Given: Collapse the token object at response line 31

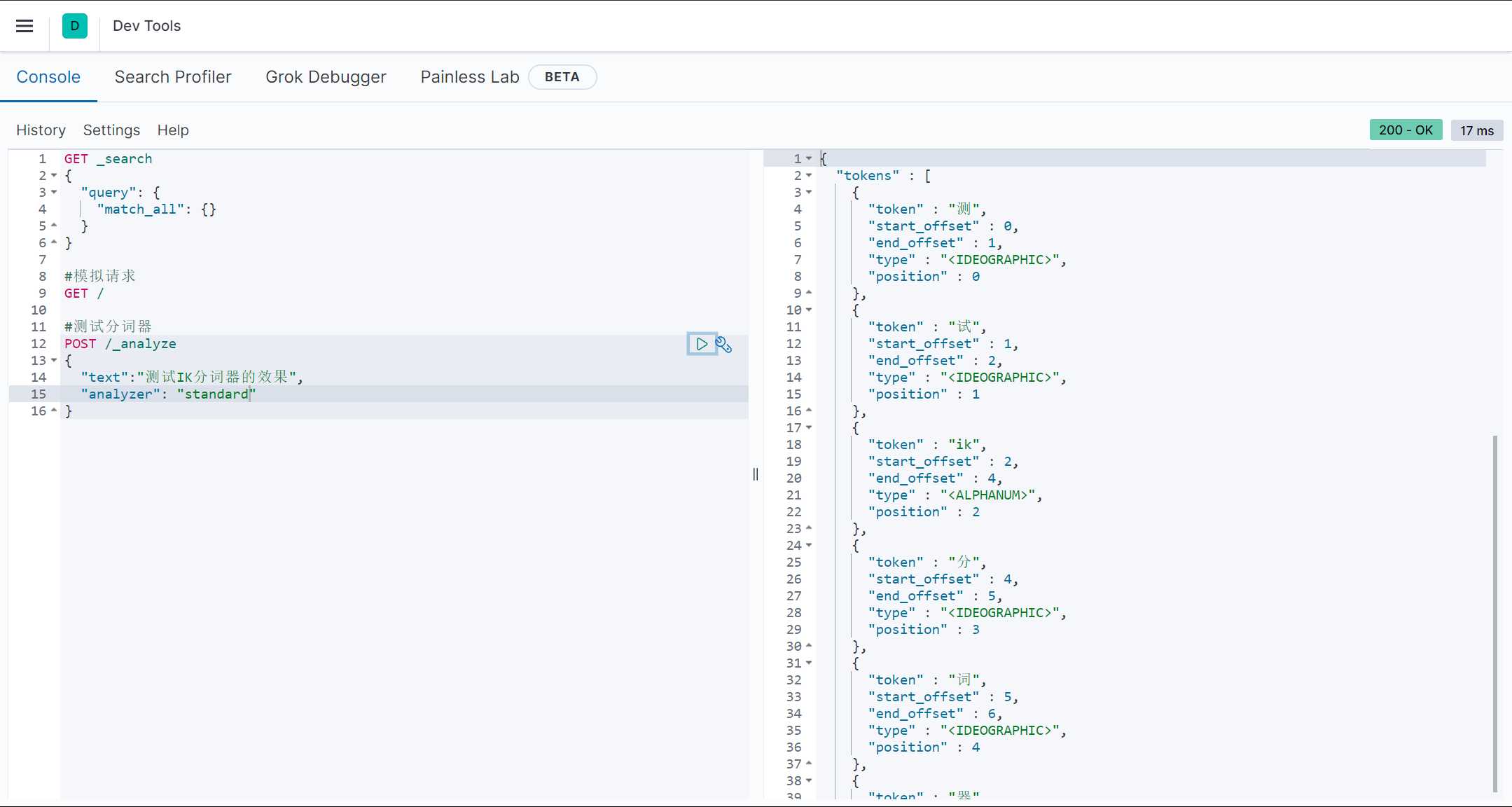Looking at the screenshot, I should click(809, 663).
